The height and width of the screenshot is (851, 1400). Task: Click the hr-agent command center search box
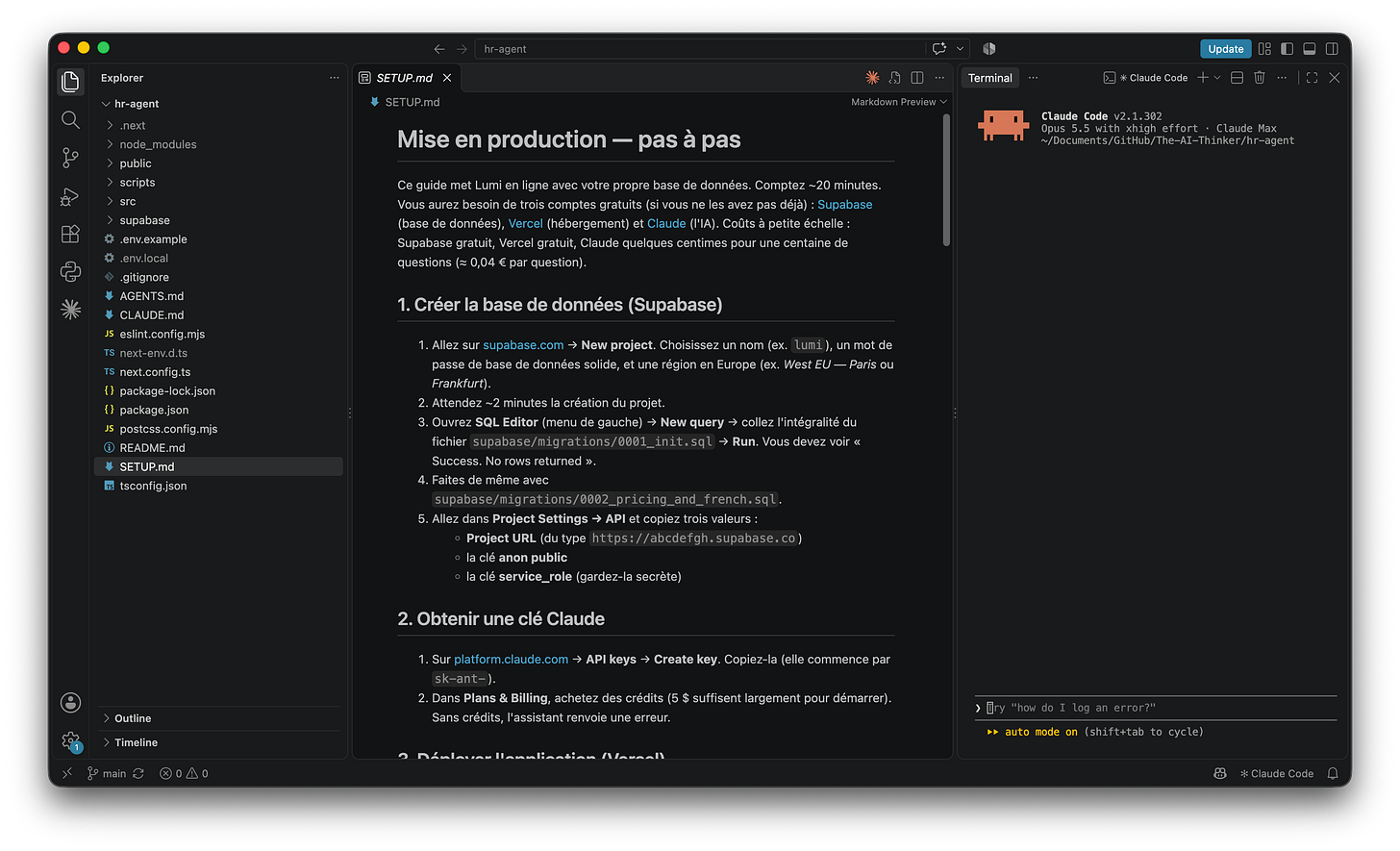coord(701,49)
